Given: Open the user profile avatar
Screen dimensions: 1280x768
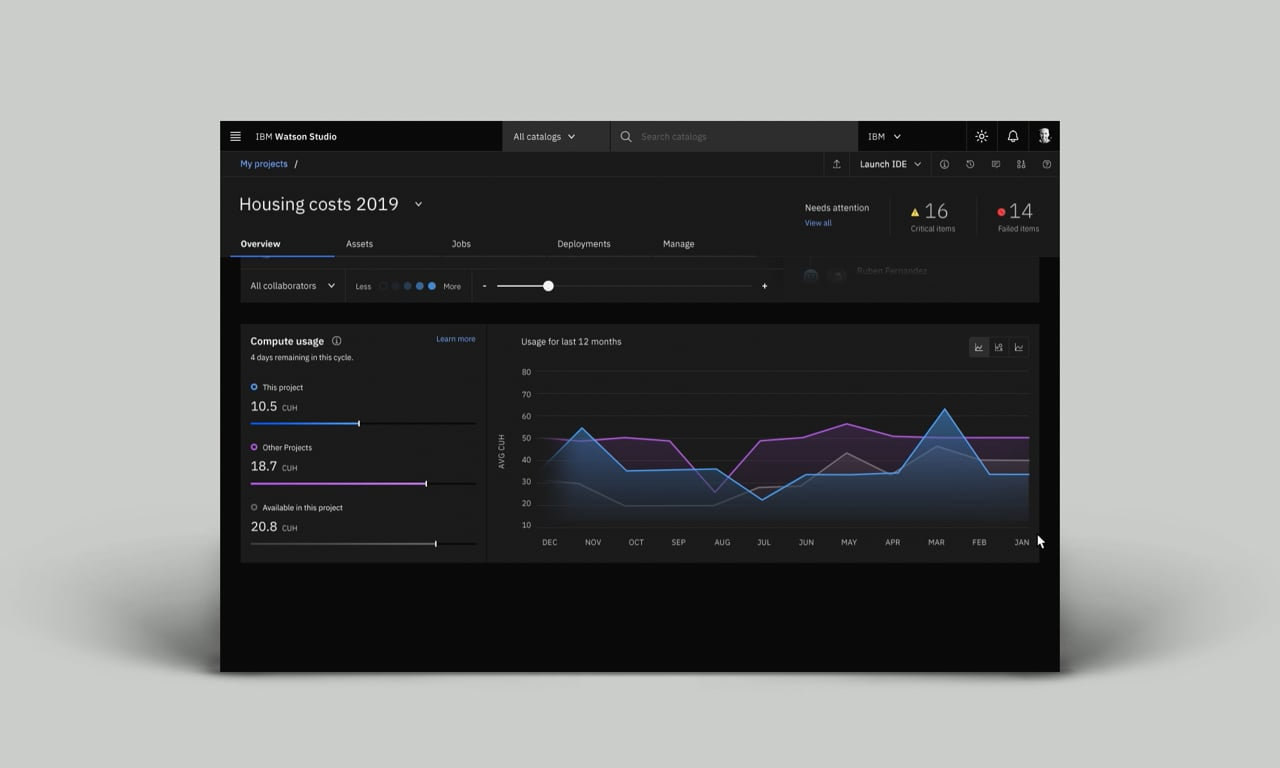Looking at the screenshot, I should pyautogui.click(x=1044, y=137).
